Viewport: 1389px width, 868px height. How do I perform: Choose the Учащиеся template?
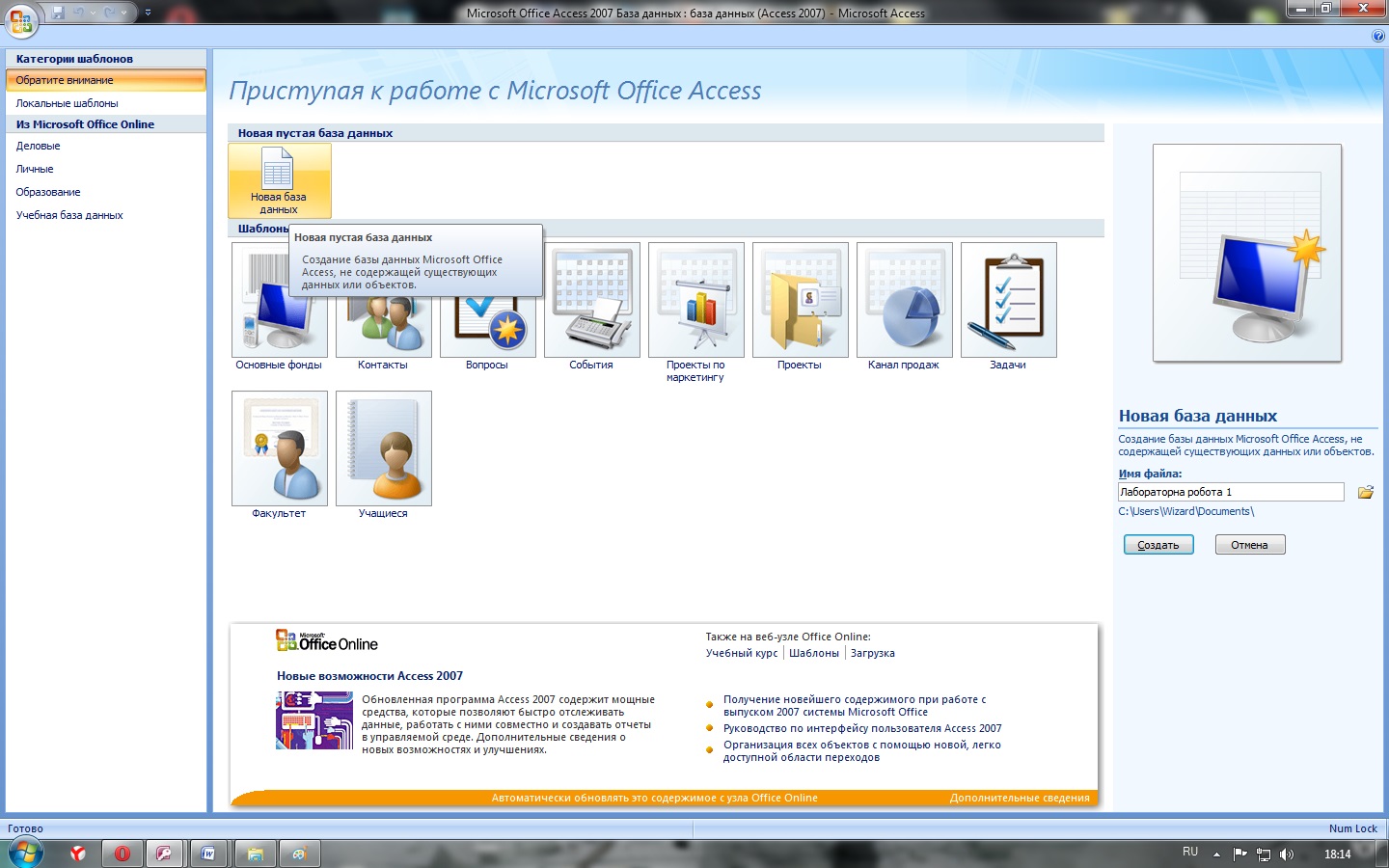point(383,455)
